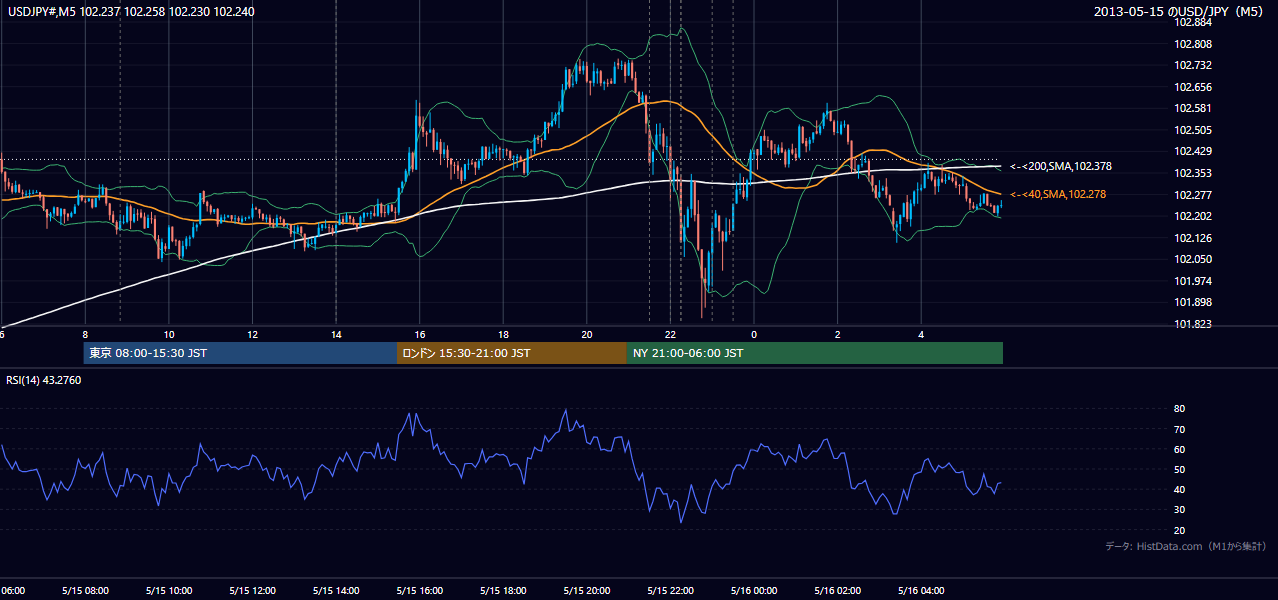
Task: Click RSI scale value 70
Action: tap(1180, 429)
